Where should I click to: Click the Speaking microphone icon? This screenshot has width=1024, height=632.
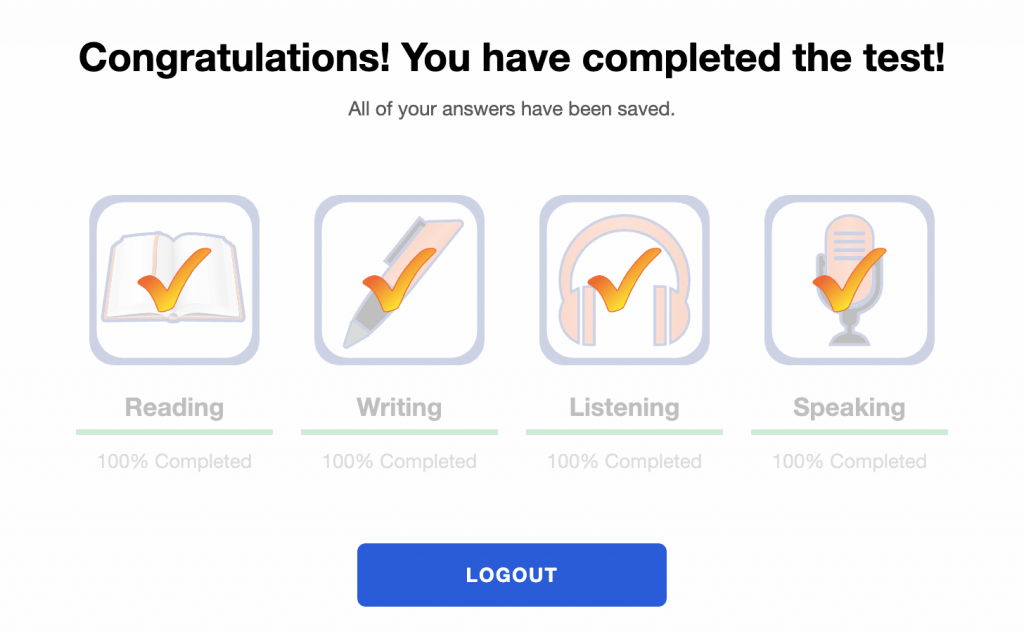point(849,280)
